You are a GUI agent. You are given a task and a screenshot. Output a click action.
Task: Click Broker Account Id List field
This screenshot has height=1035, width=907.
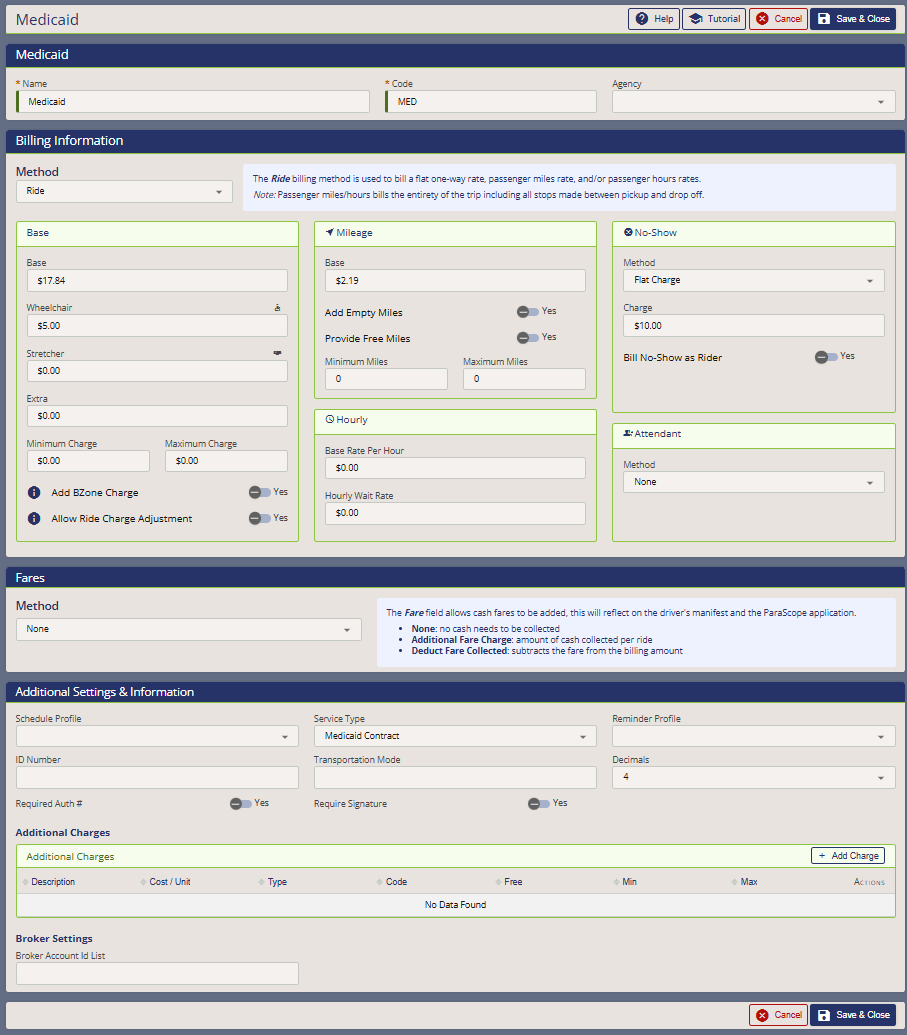(x=157, y=973)
